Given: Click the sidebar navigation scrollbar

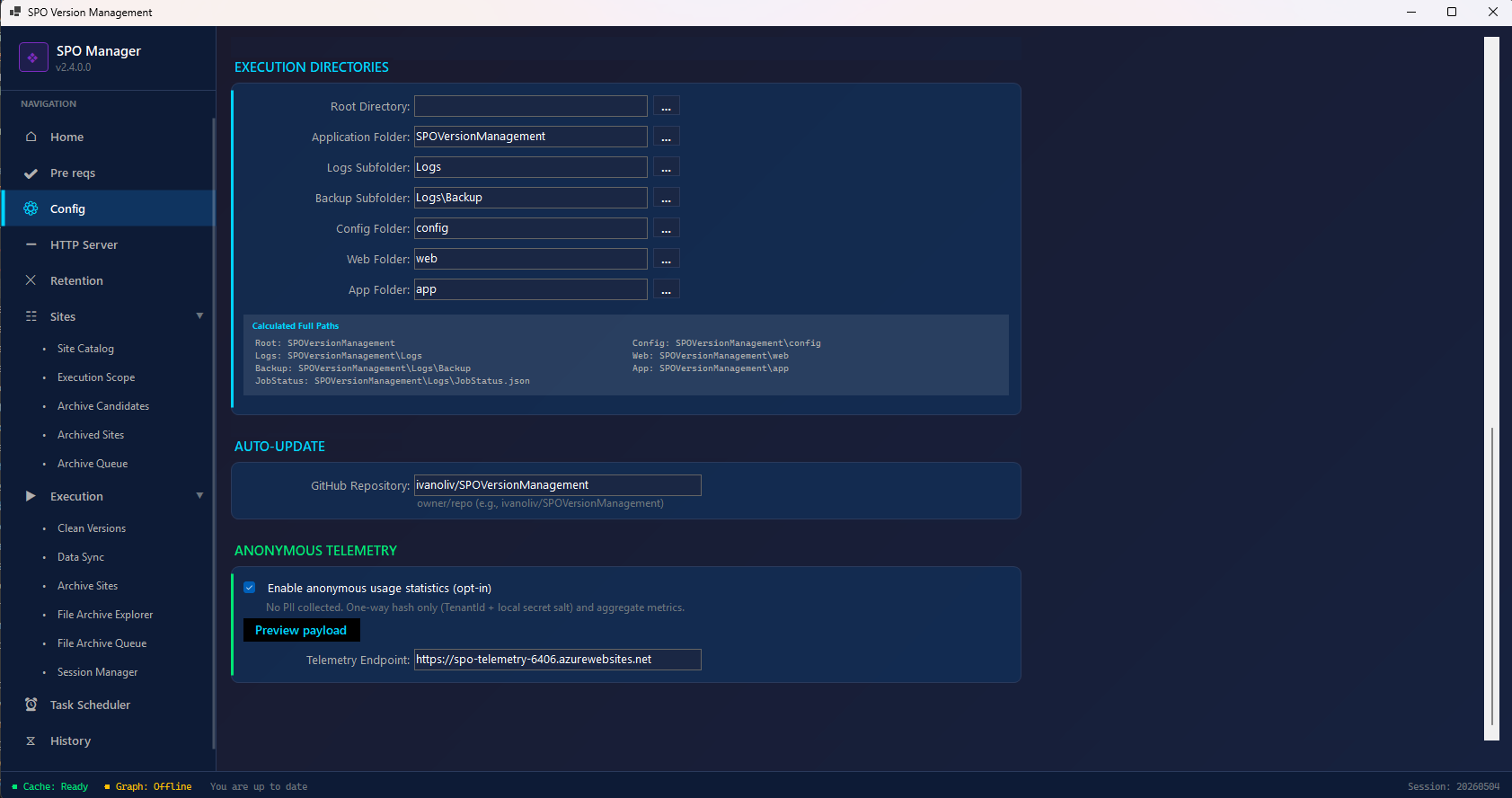Looking at the screenshot, I should click(x=214, y=431).
